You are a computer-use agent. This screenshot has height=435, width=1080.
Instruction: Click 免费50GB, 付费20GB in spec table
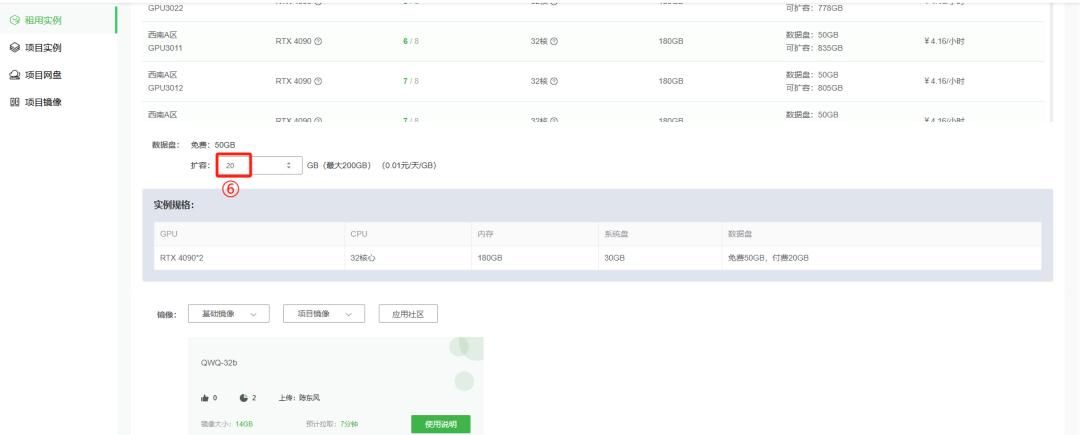tap(768, 258)
